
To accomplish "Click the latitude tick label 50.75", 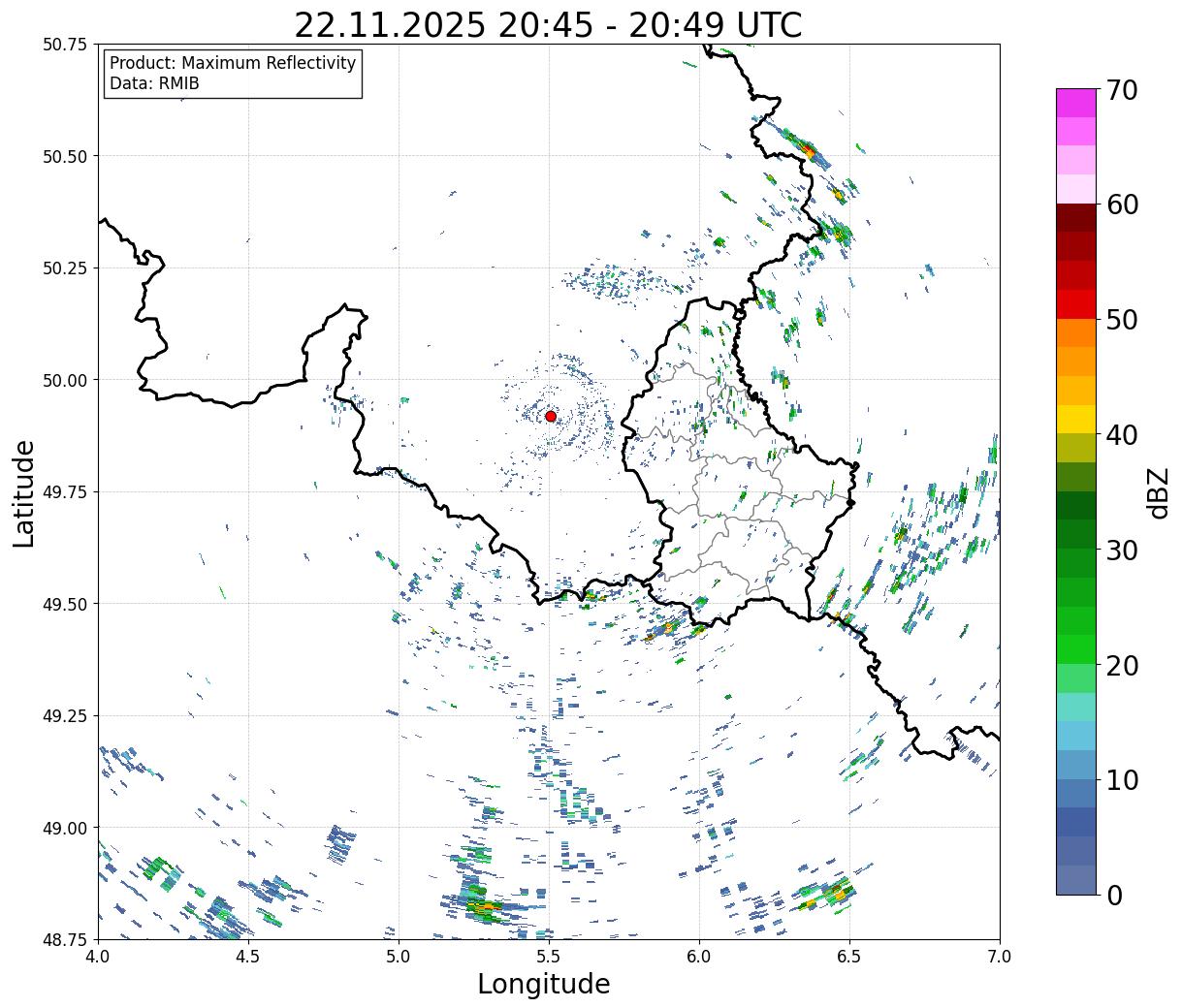I will (65, 45).
